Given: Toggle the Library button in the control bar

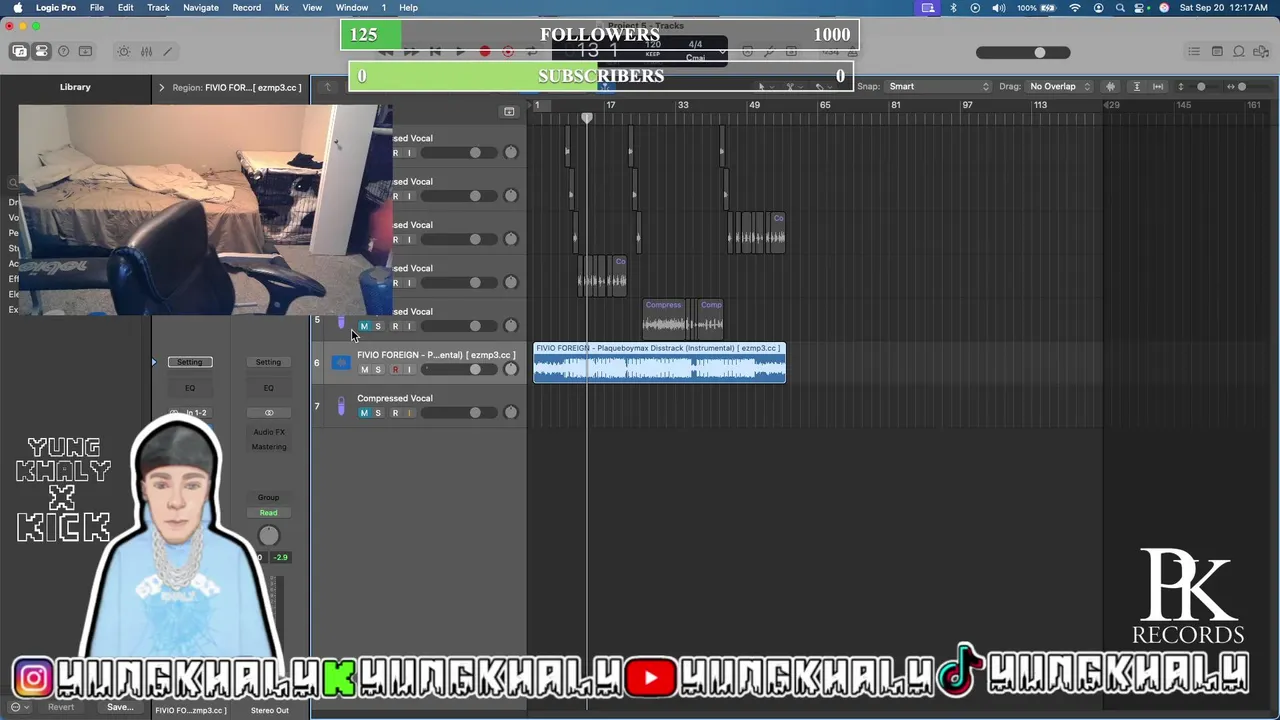Looking at the screenshot, I should click(x=20, y=51).
